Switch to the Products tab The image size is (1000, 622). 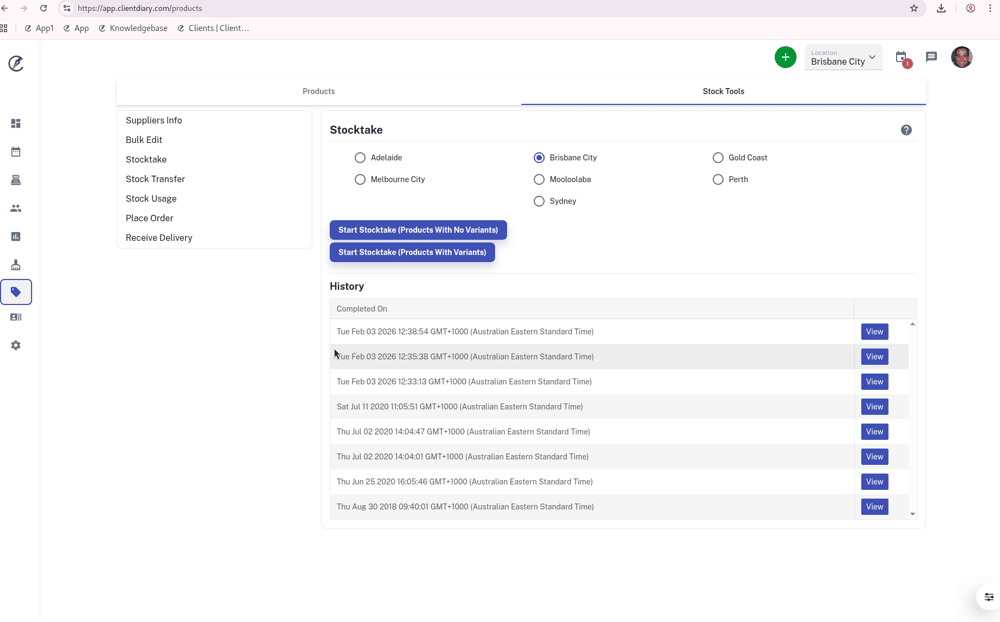pos(318,91)
